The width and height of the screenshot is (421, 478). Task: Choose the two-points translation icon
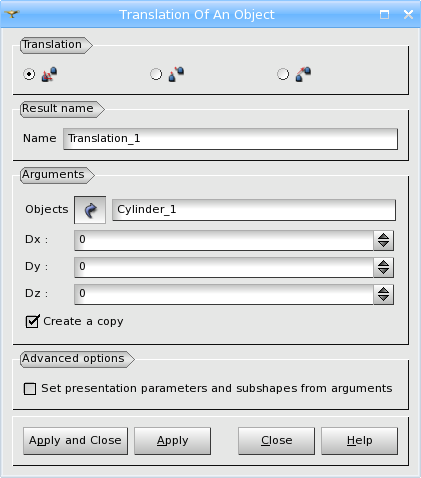(176, 74)
